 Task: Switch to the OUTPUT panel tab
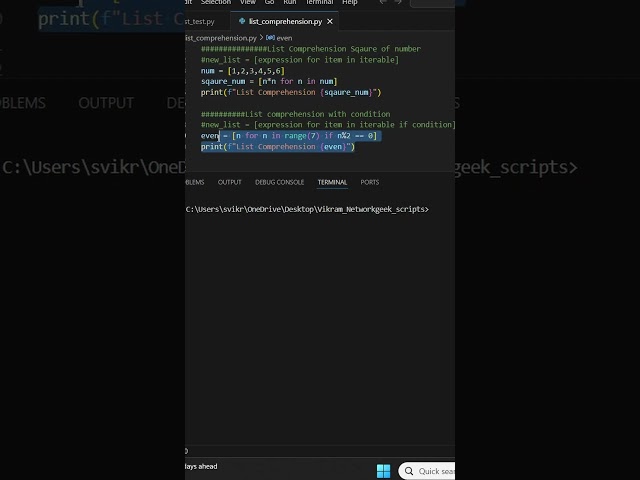pos(229,182)
